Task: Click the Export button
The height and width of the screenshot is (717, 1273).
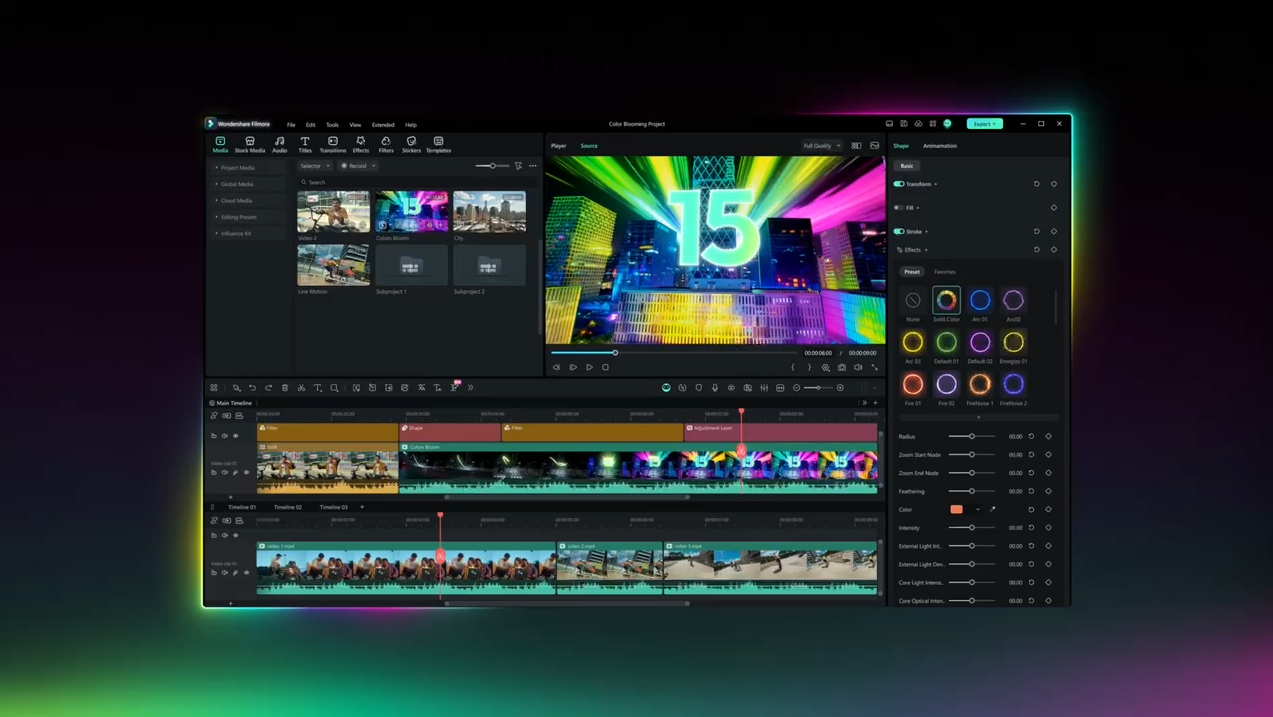Action: point(984,124)
